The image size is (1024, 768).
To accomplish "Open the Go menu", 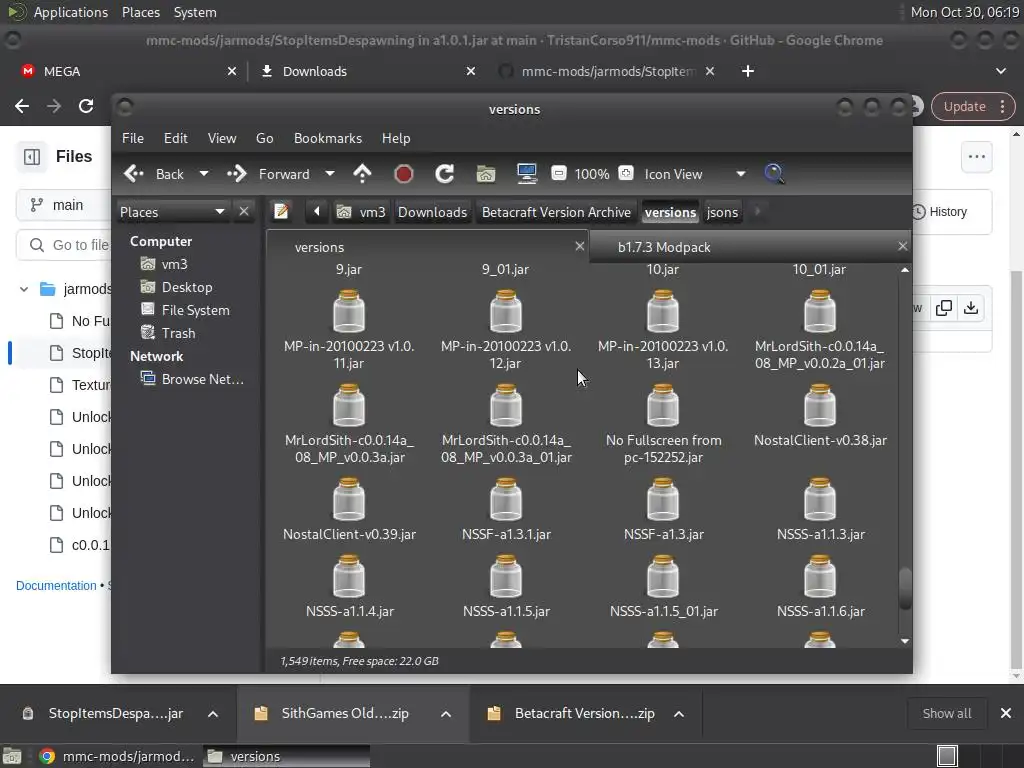I will click(264, 138).
